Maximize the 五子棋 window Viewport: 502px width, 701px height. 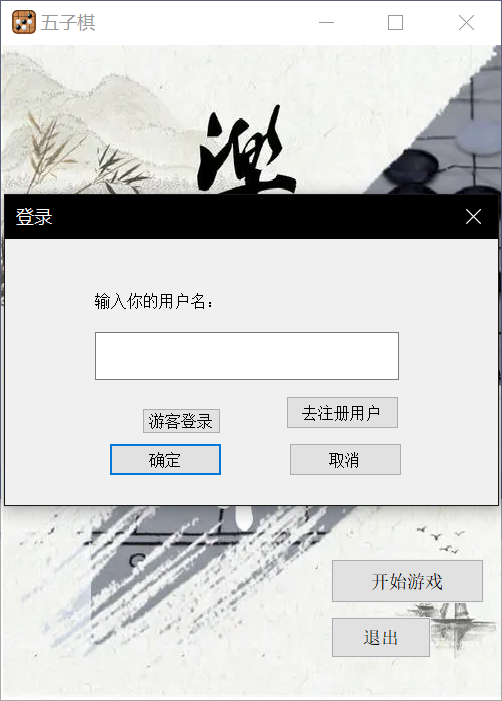click(395, 22)
